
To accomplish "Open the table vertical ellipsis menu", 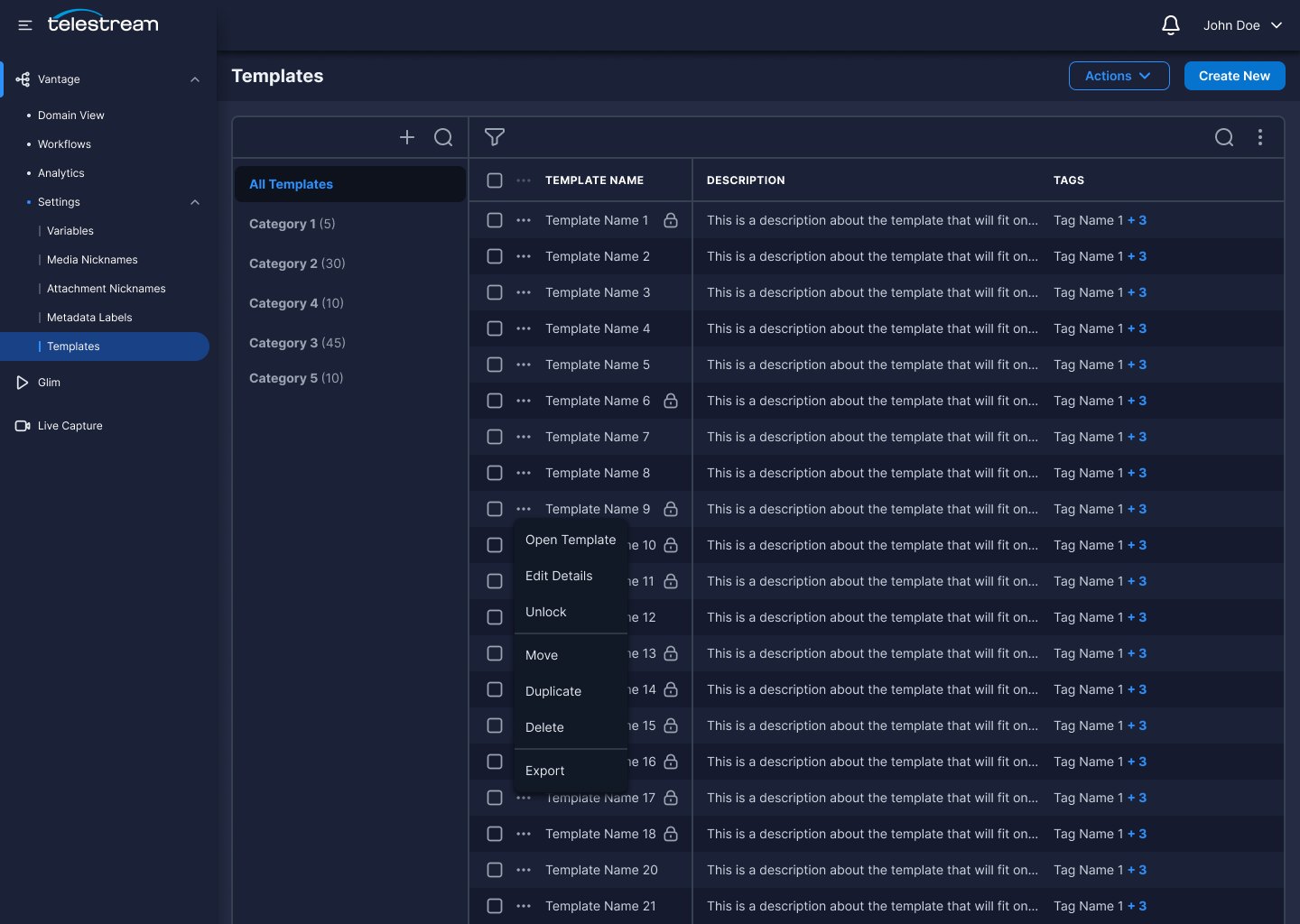I will coord(1260,137).
